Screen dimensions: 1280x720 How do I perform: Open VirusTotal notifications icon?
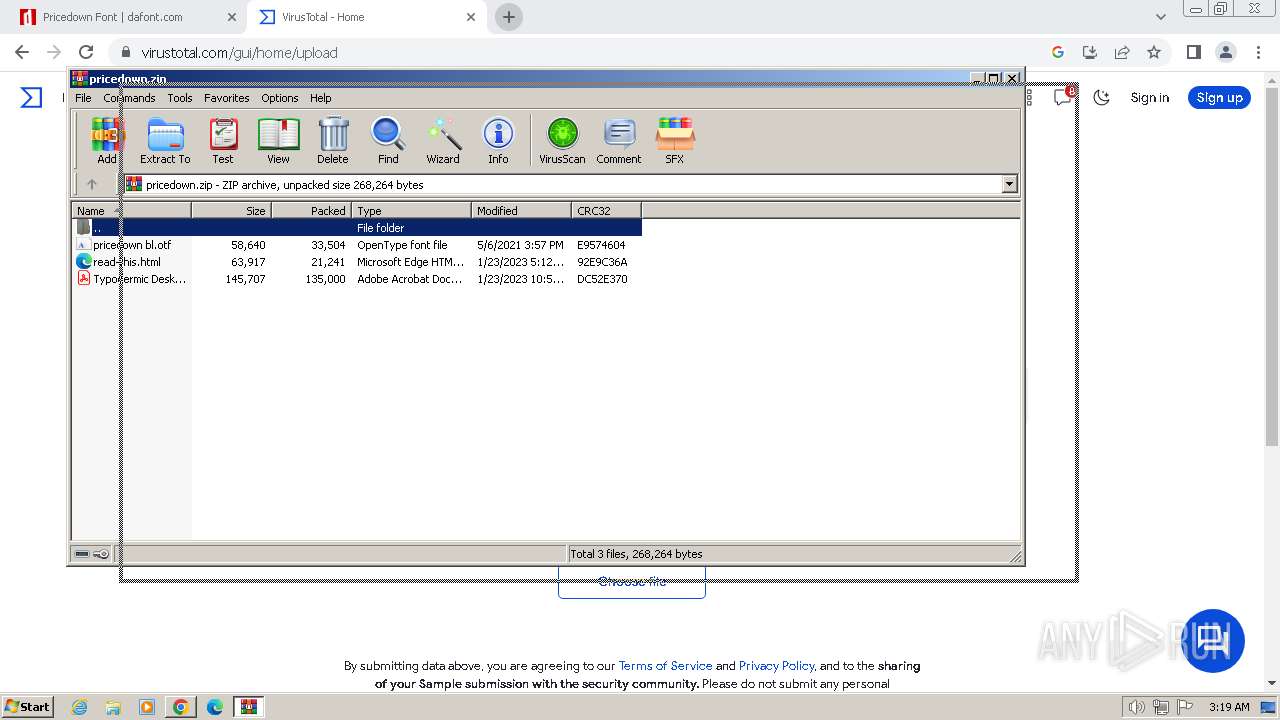[x=1063, y=96]
